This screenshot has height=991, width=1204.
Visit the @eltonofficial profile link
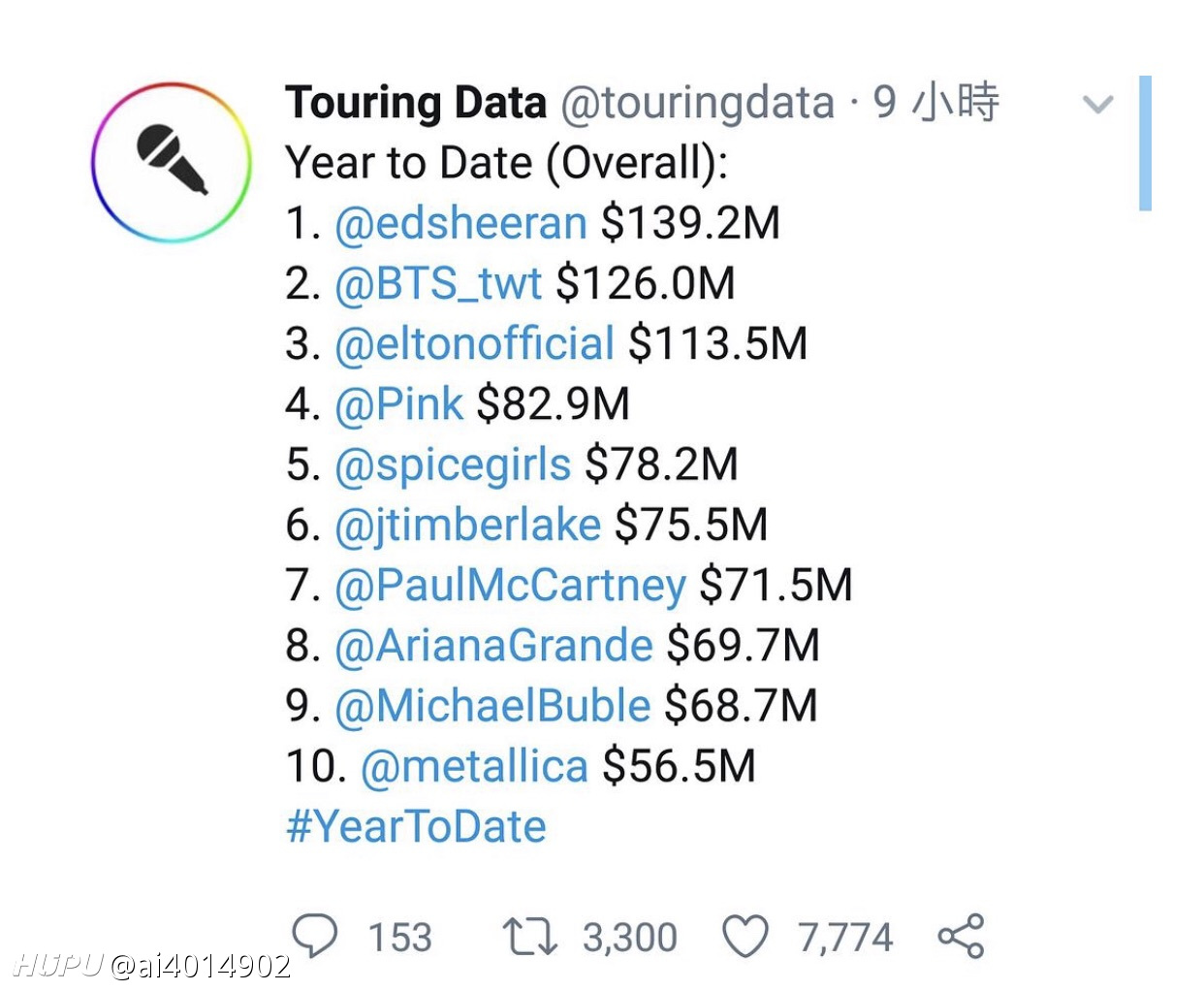point(474,343)
